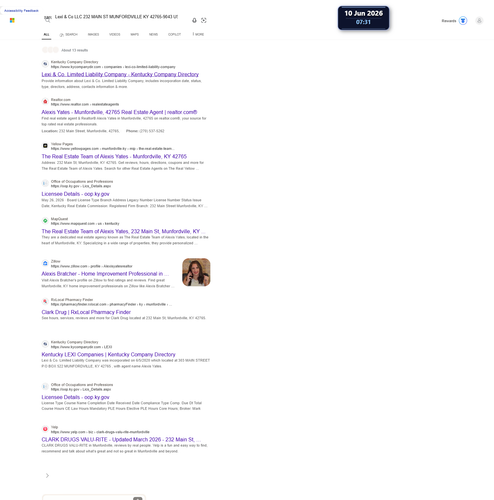This screenshot has width=494, height=500.
Task: Click 'About 13 results' text
Action: coord(75,50)
